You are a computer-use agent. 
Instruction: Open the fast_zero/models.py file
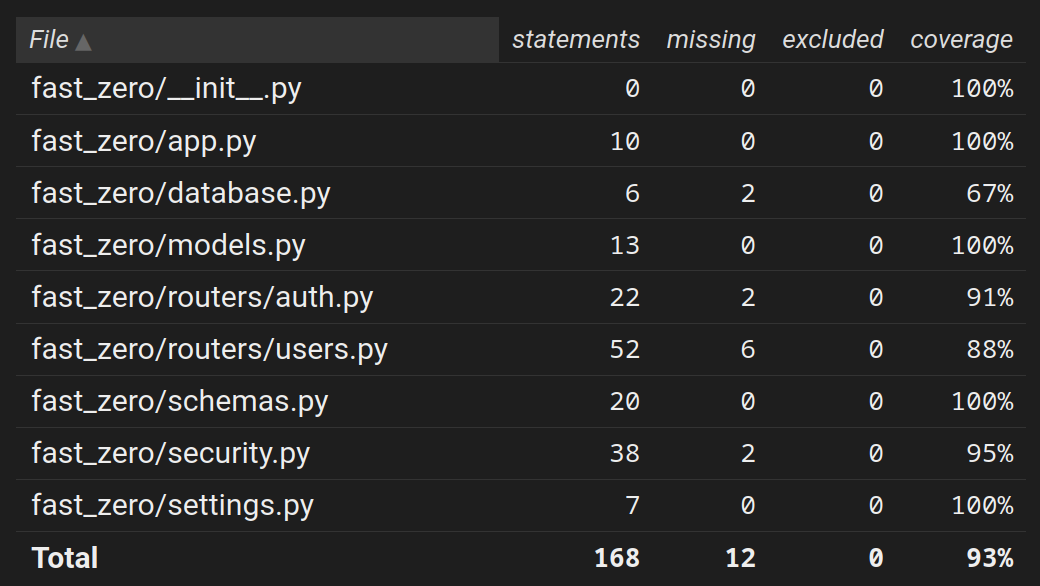pos(169,245)
